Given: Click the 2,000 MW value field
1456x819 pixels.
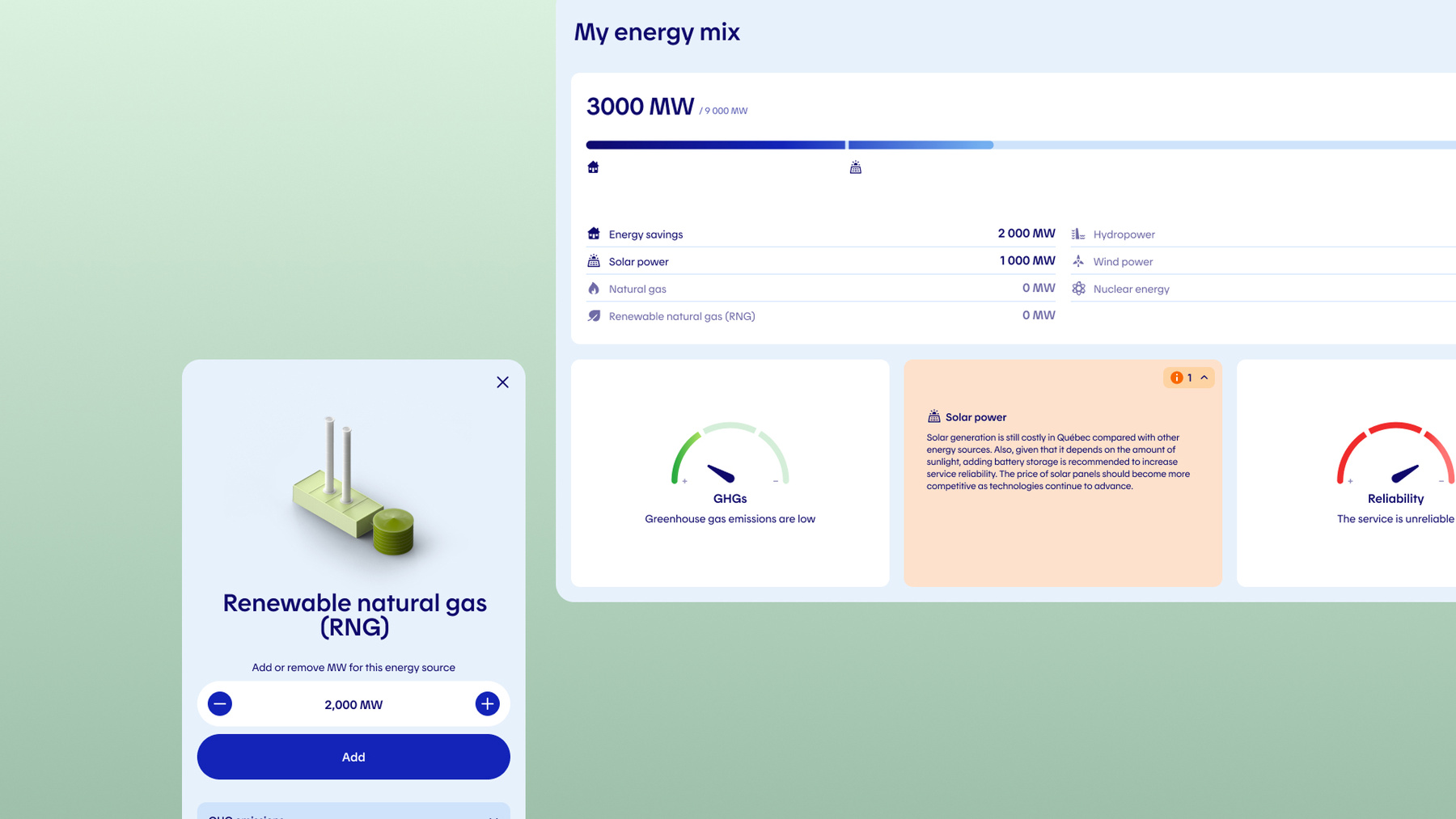Looking at the screenshot, I should tap(353, 705).
